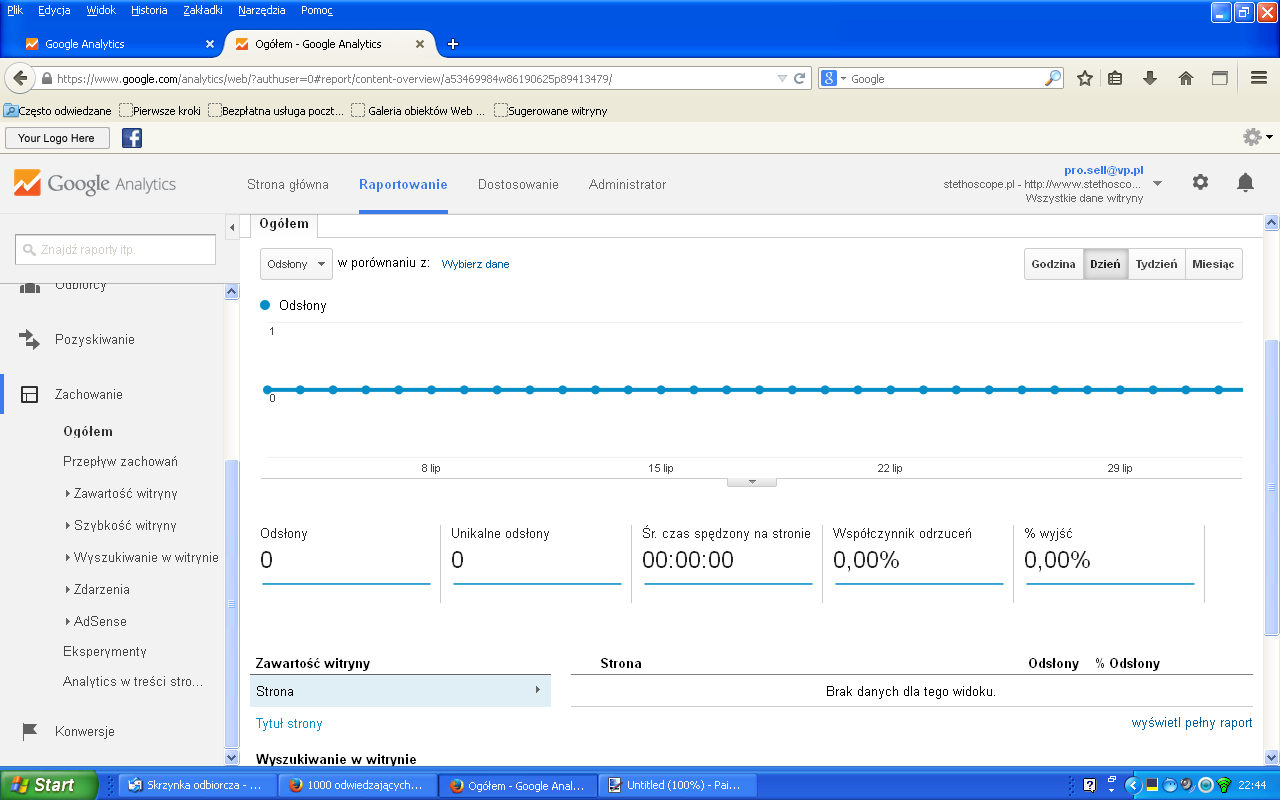Switch chart granularity to Godzina

pos(1054,264)
